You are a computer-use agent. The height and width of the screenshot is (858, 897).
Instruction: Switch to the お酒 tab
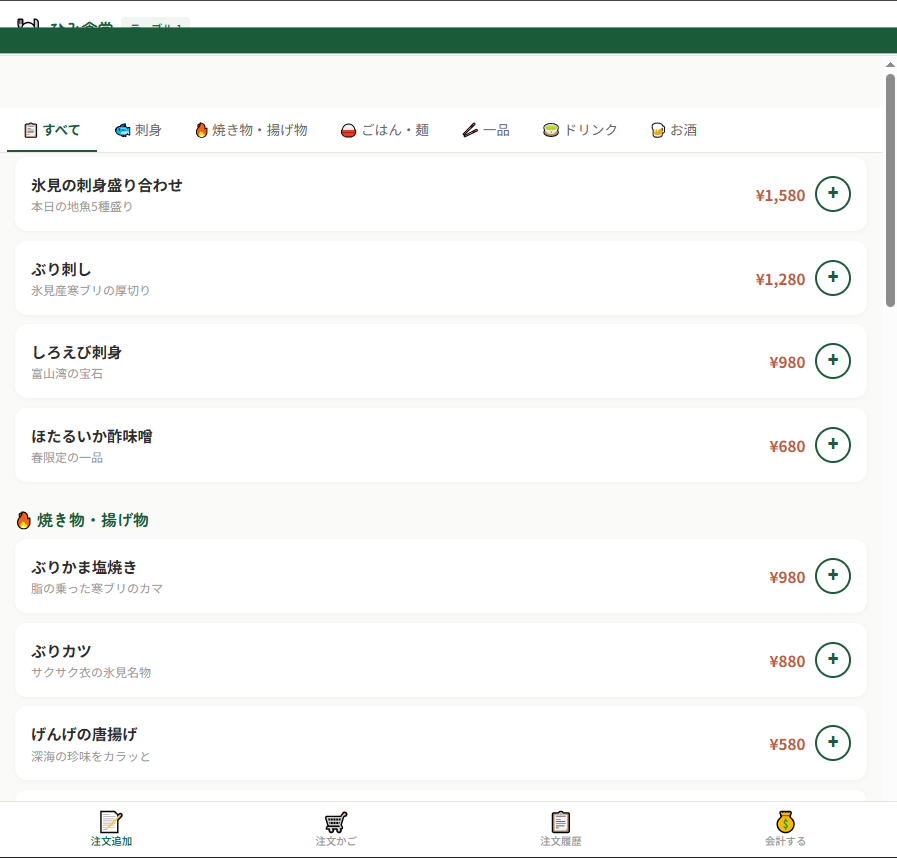673,130
